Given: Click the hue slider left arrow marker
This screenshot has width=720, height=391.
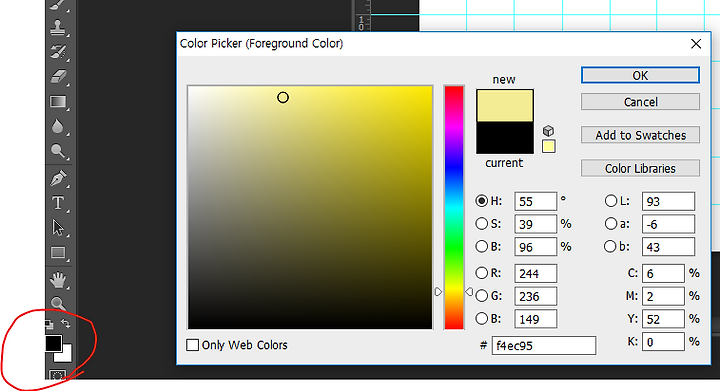Looking at the screenshot, I should pos(438,291).
